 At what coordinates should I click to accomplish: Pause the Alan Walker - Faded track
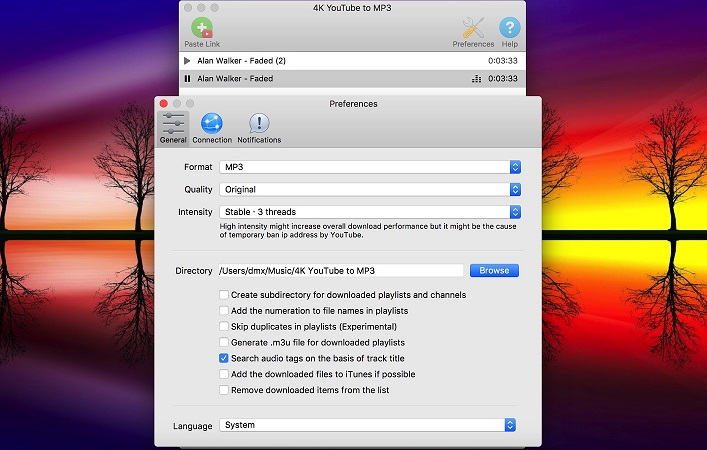(x=187, y=78)
